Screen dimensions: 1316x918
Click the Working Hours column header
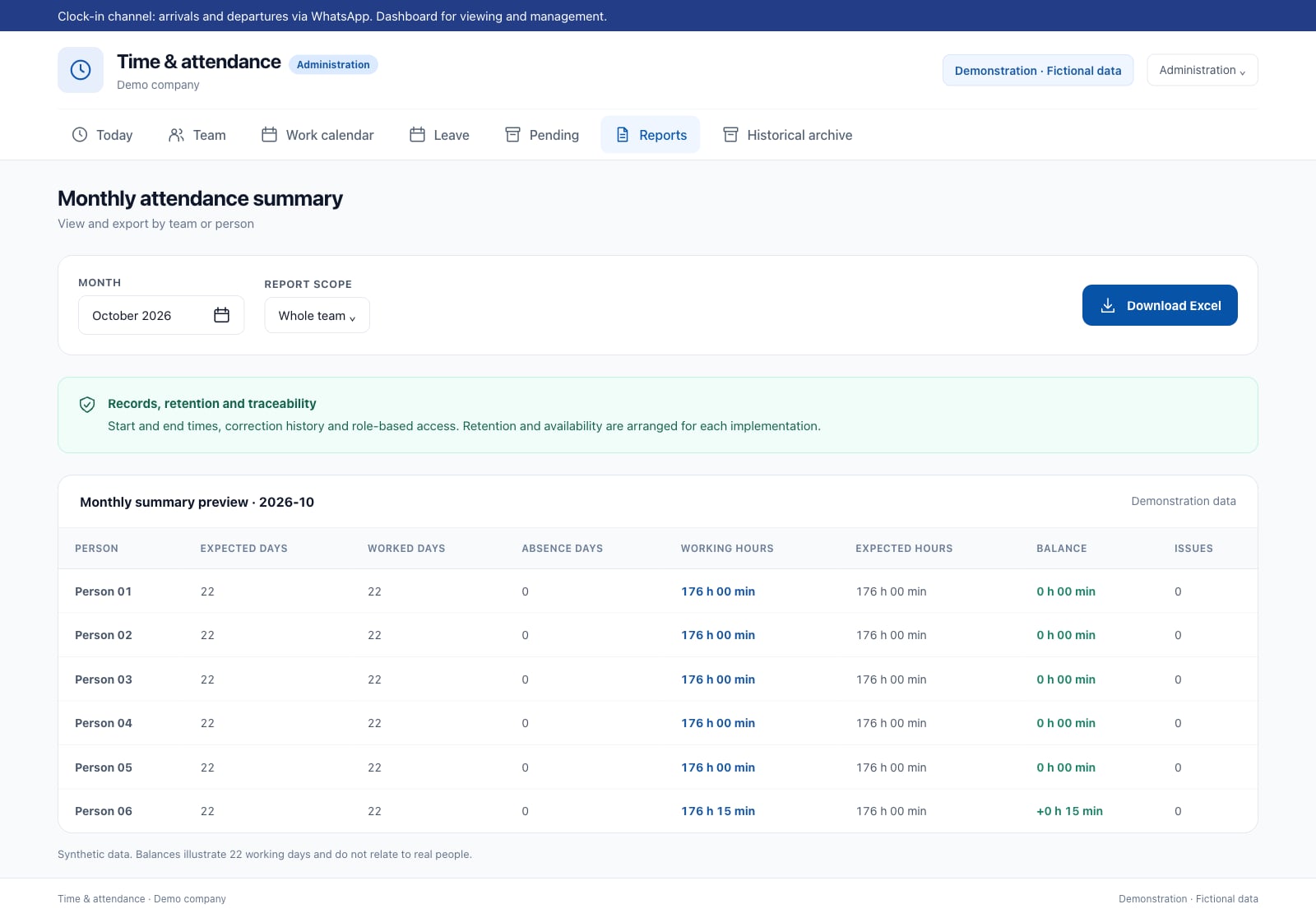(x=727, y=549)
